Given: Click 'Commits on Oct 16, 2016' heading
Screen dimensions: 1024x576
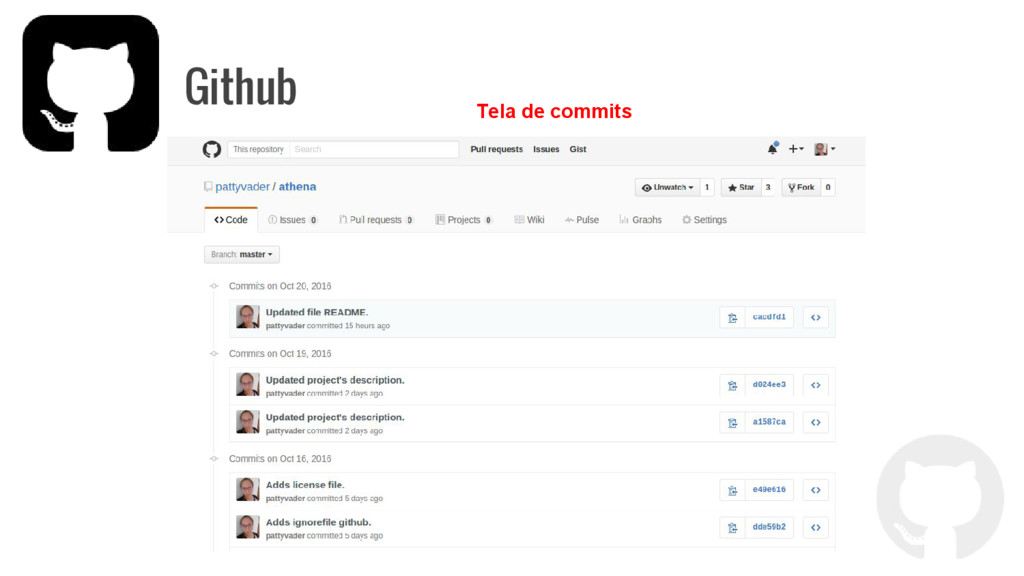Looking at the screenshot, I should click(280, 458).
